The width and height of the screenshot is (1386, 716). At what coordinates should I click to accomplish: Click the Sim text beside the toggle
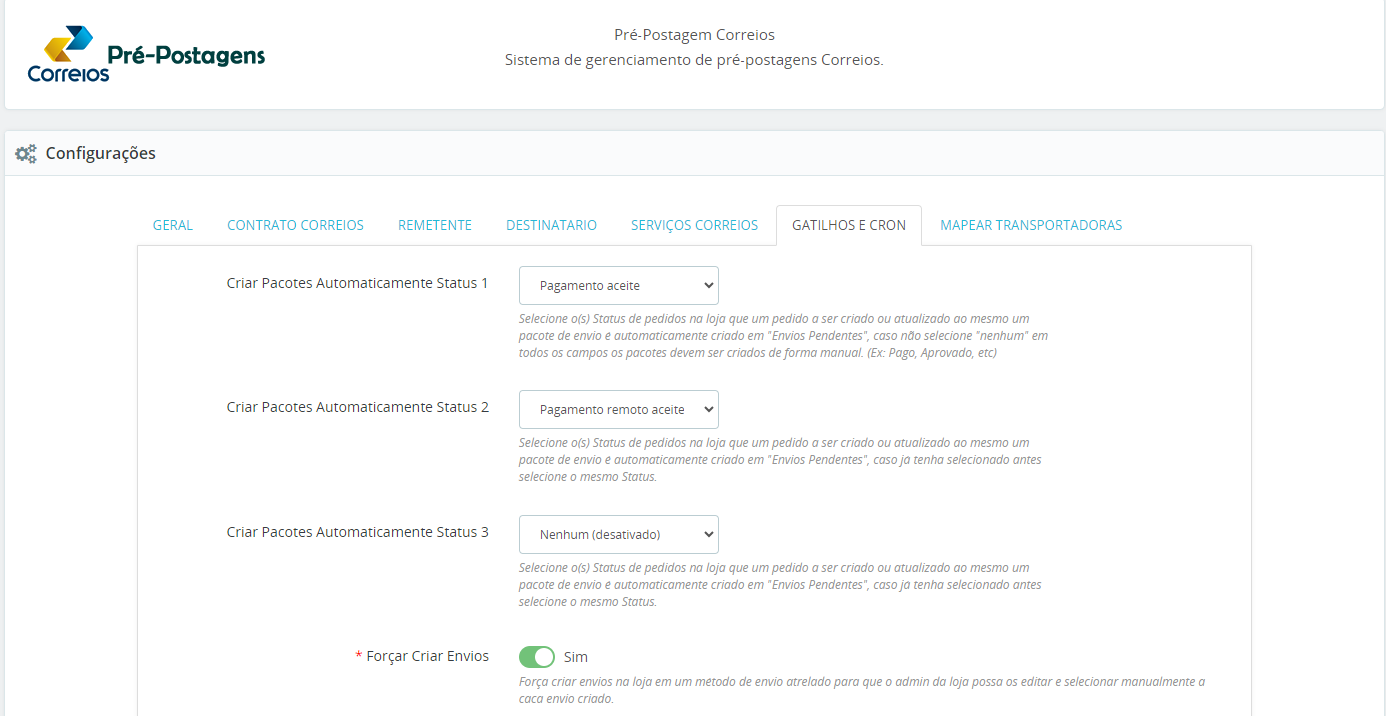(576, 657)
